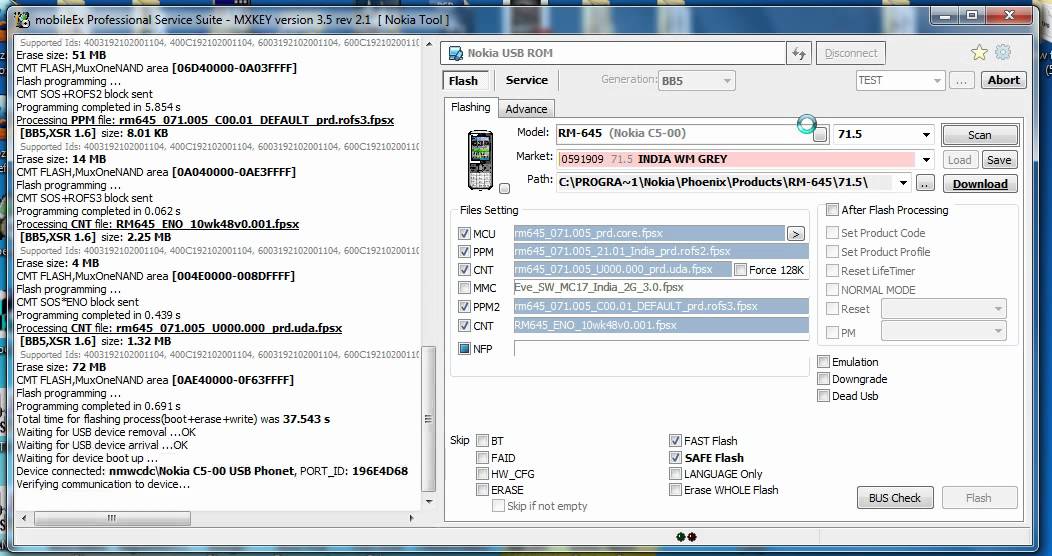Click 'Processing PPM file' rofs3 log line

(x=205, y=120)
